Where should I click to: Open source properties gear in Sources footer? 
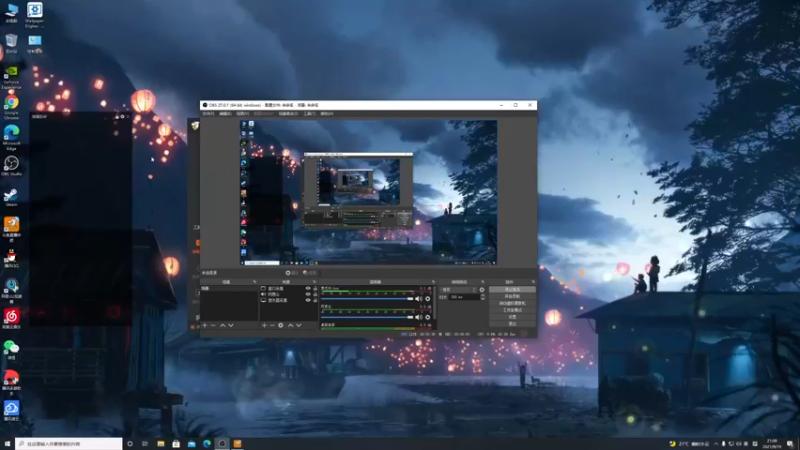281,325
